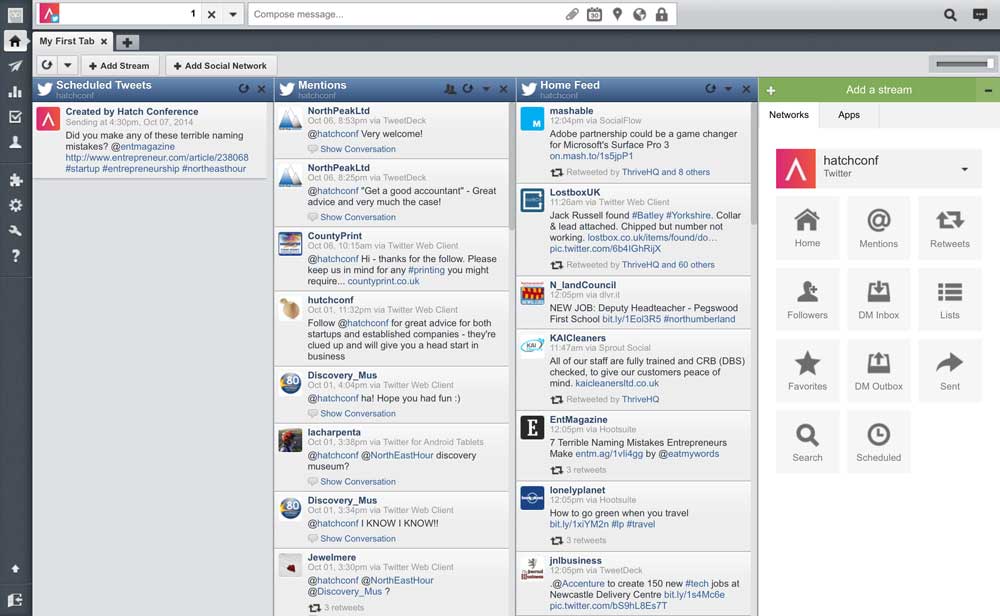Click the paperclip attachment icon
1000x616 pixels.
click(572, 14)
